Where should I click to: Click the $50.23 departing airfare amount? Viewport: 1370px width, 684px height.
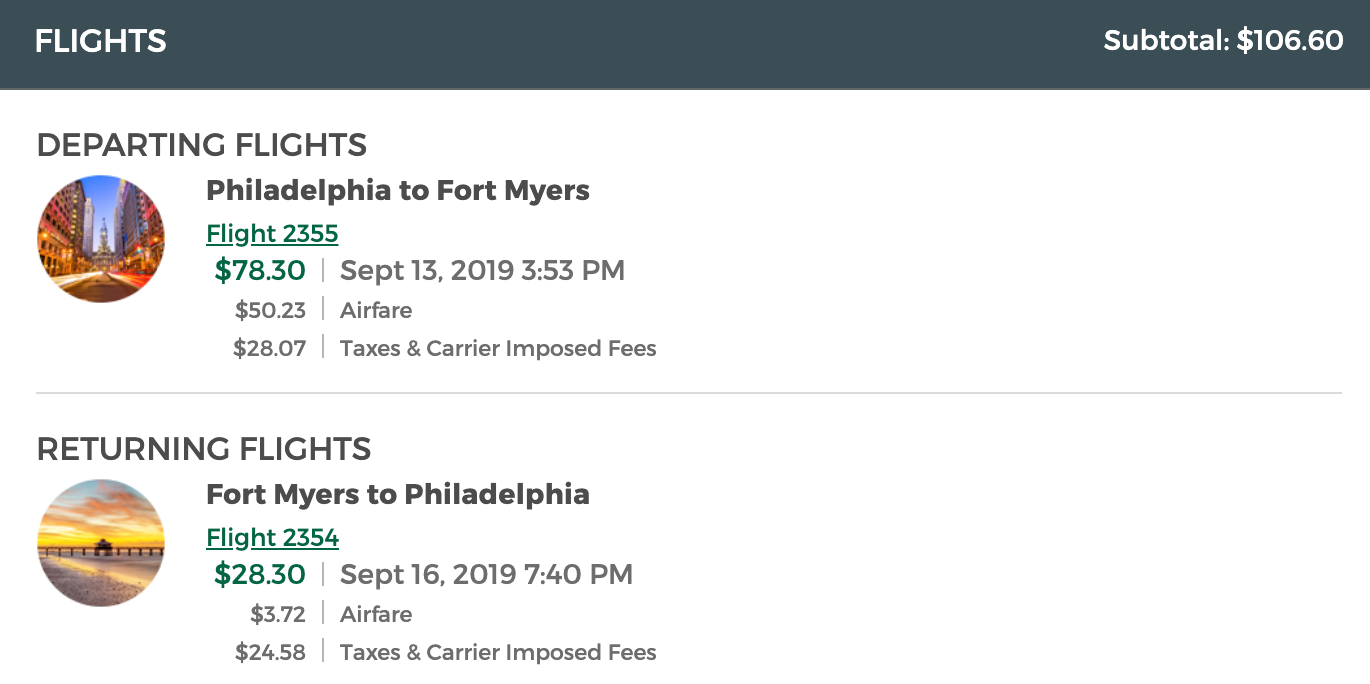click(270, 310)
